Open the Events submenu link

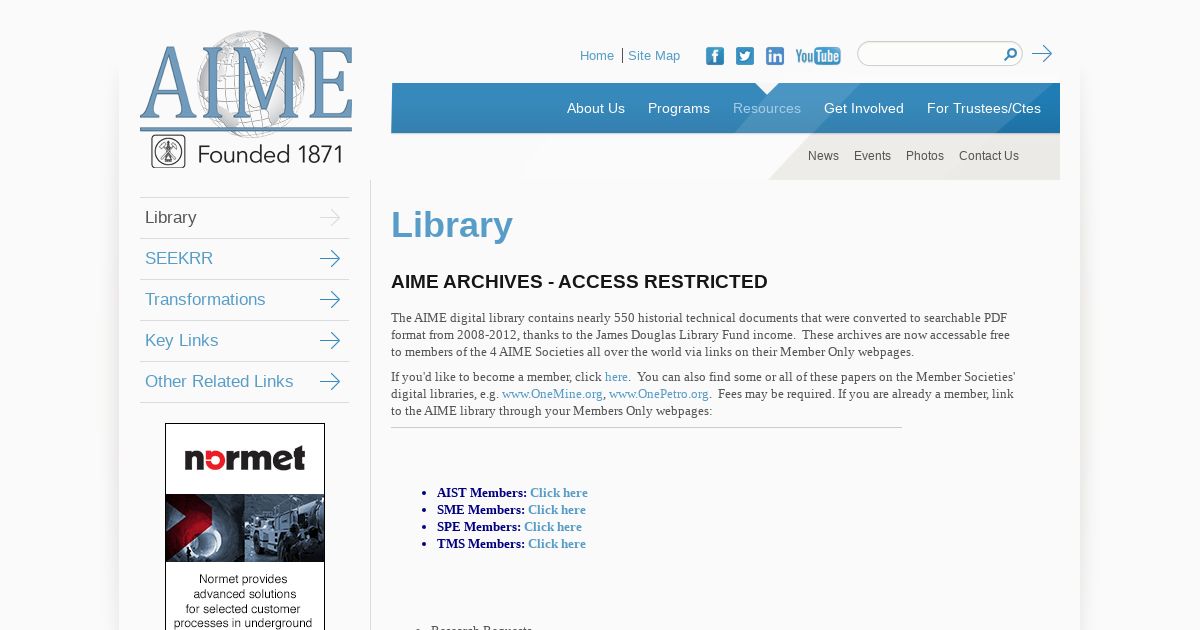[x=872, y=156]
